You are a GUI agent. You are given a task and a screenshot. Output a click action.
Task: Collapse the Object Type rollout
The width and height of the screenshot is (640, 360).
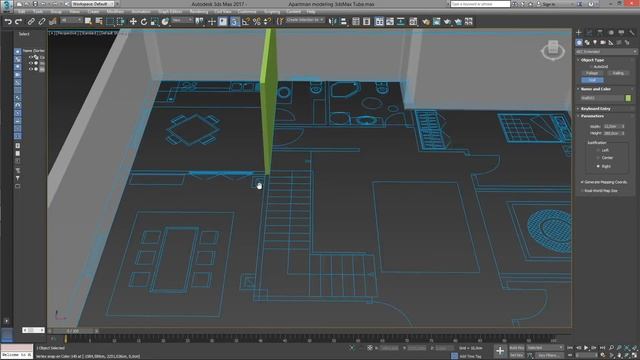click(x=592, y=60)
